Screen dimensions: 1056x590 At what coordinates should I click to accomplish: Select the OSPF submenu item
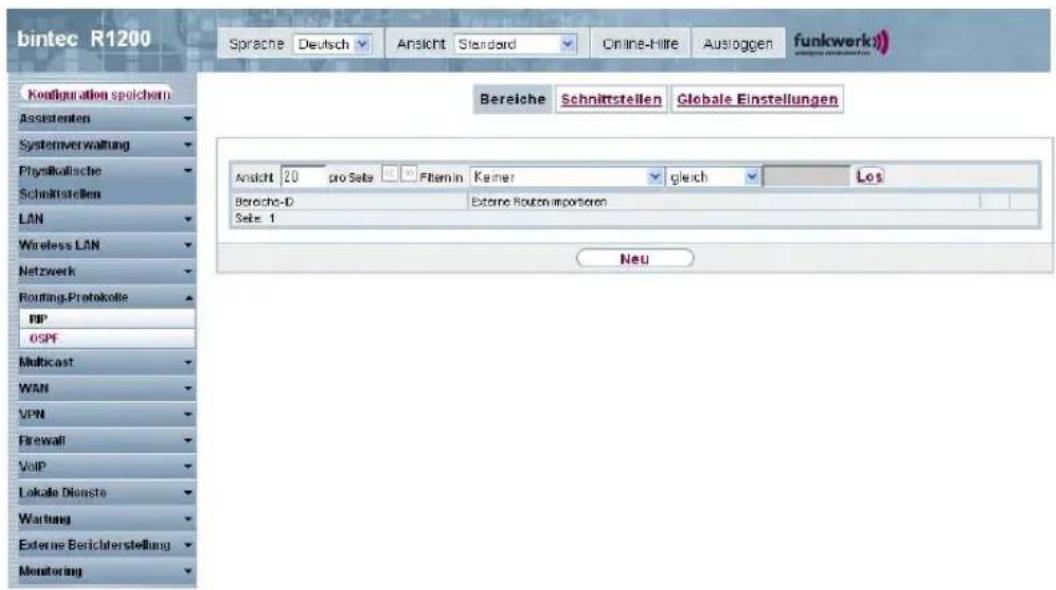click(x=108, y=338)
